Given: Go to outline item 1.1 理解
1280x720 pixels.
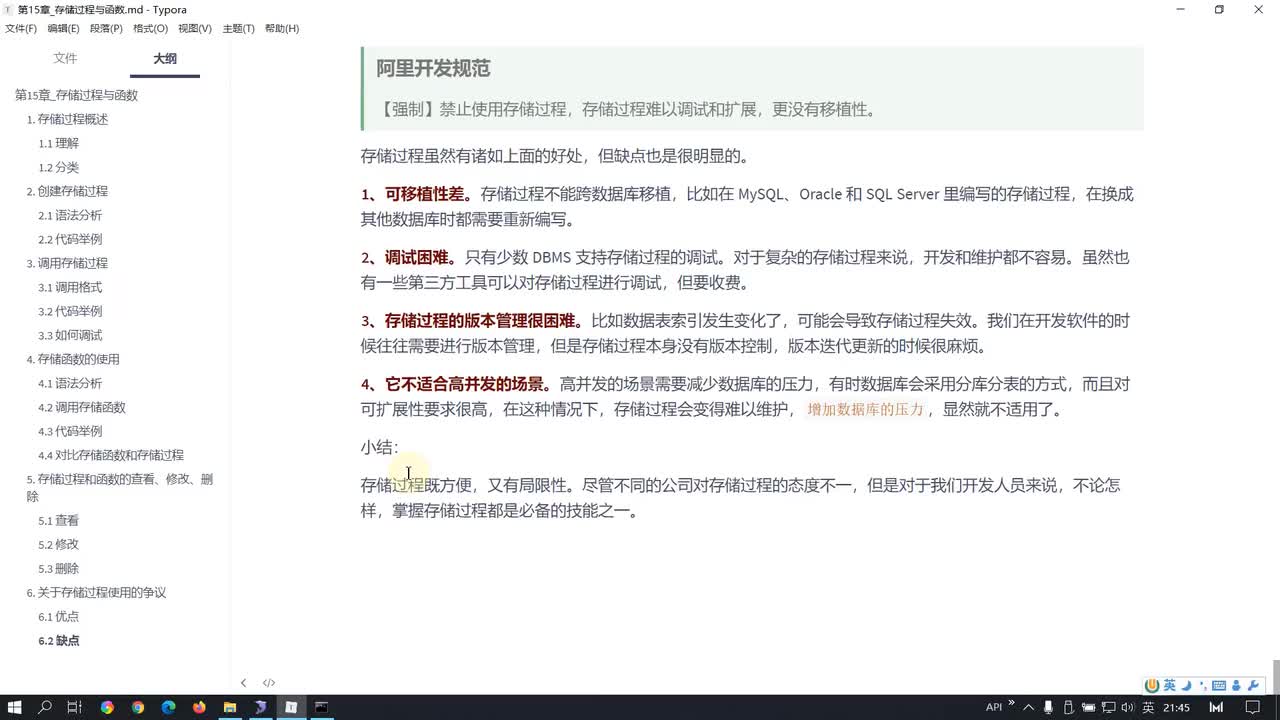Looking at the screenshot, I should coord(58,143).
